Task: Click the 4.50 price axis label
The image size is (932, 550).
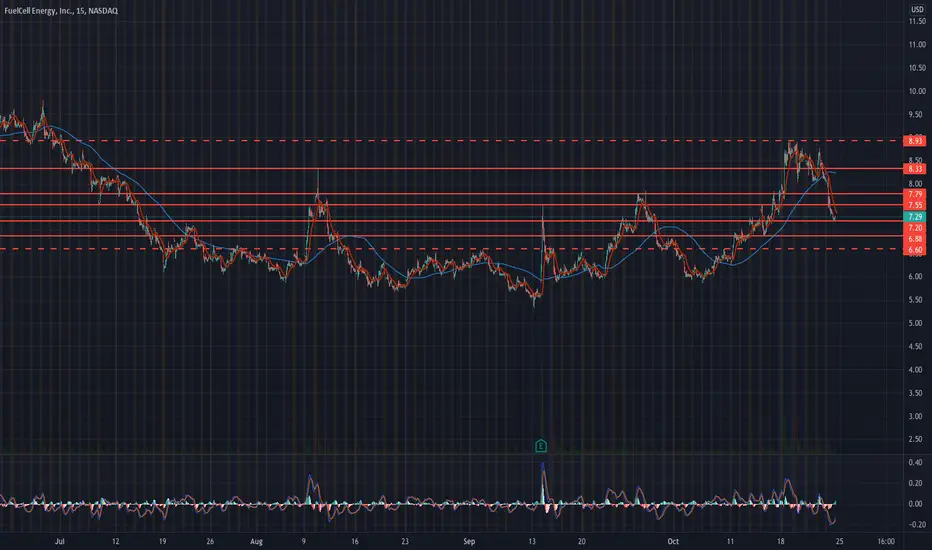Action: [x=917, y=346]
